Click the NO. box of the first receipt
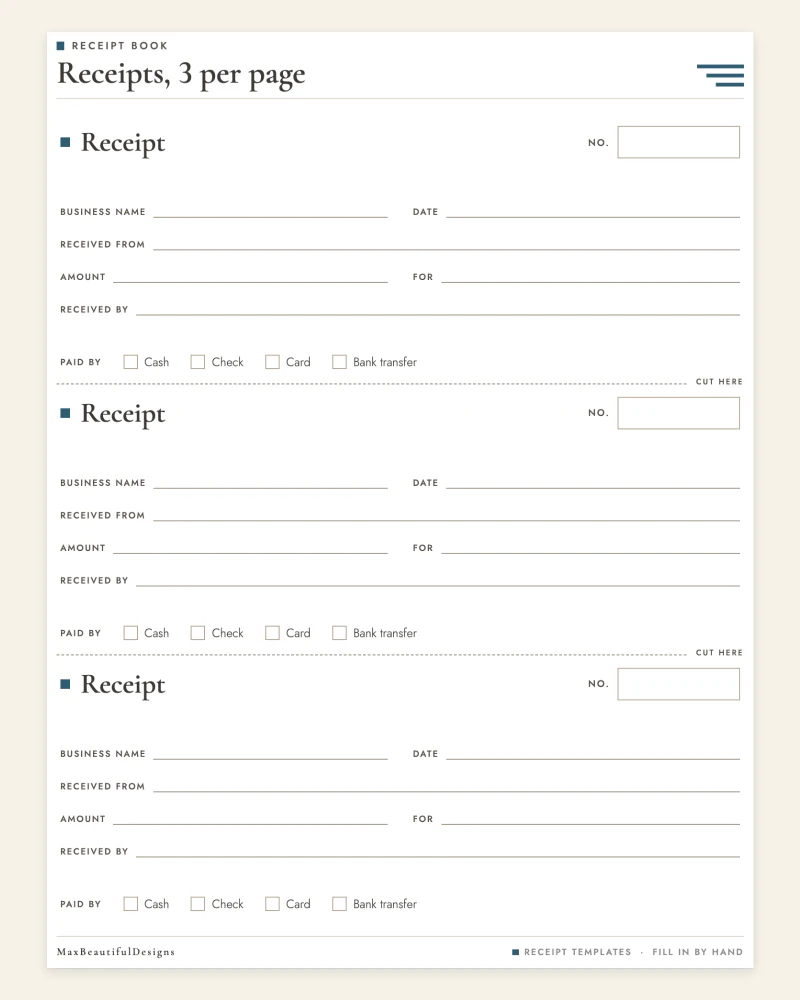Viewport: 800px width, 1000px height. pos(679,142)
